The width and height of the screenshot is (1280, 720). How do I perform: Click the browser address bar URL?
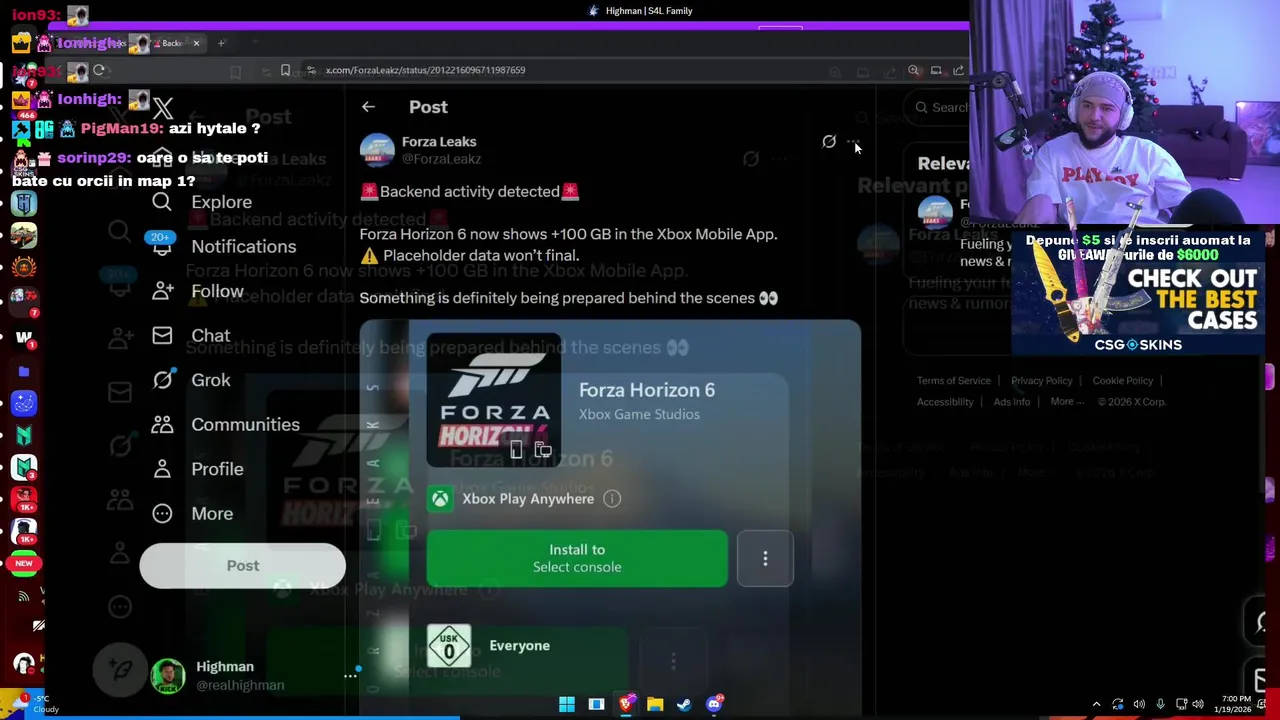pos(425,70)
